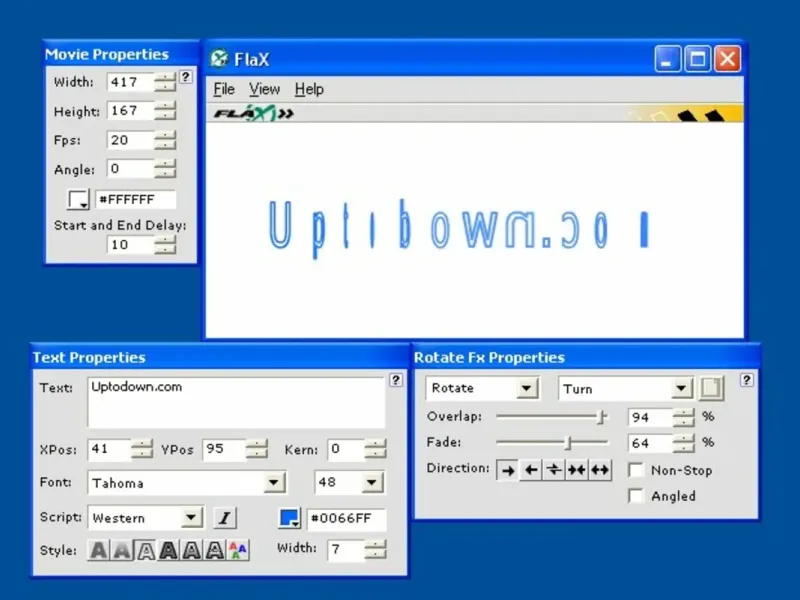Open the Rotate effect dropdown
The height and width of the screenshot is (600, 800).
coord(527,388)
